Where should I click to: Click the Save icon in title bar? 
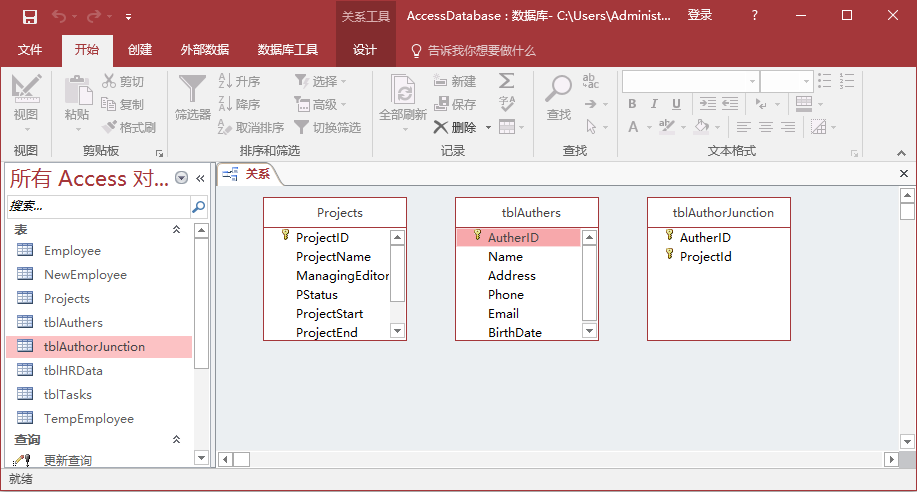coord(29,16)
